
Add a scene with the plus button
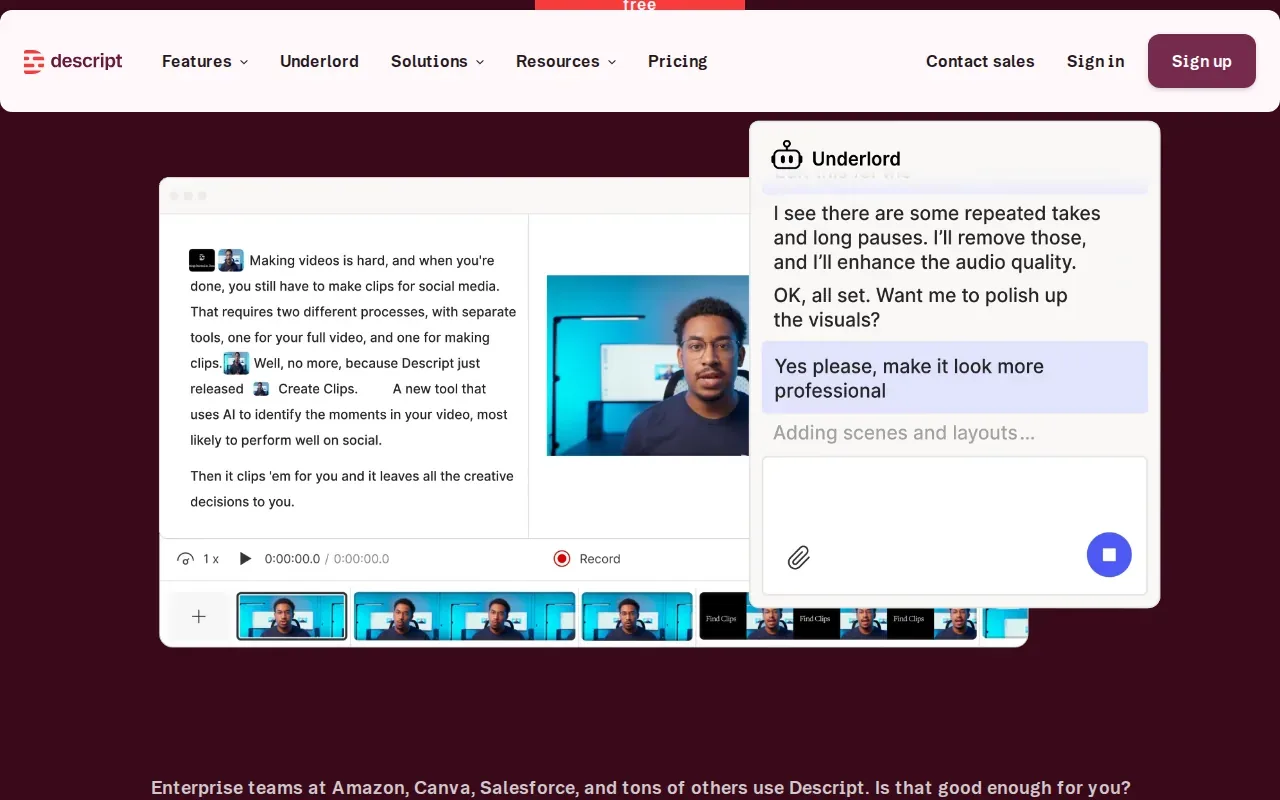[199, 617]
